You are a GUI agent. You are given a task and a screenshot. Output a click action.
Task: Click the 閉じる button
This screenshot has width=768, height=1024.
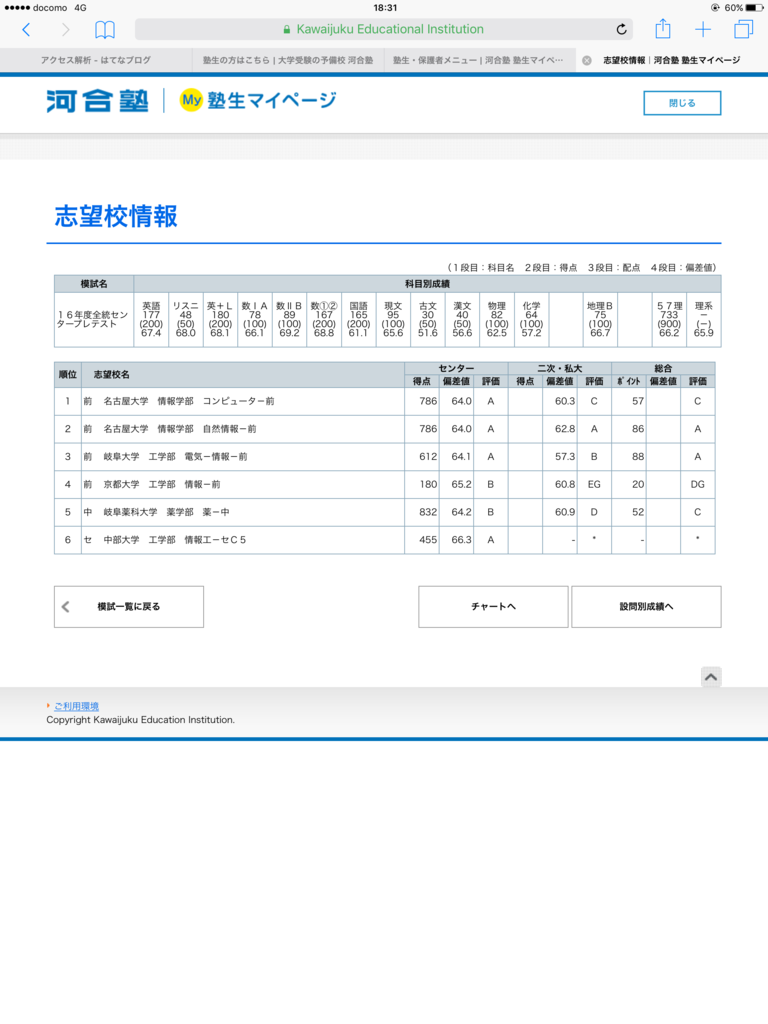pos(682,103)
